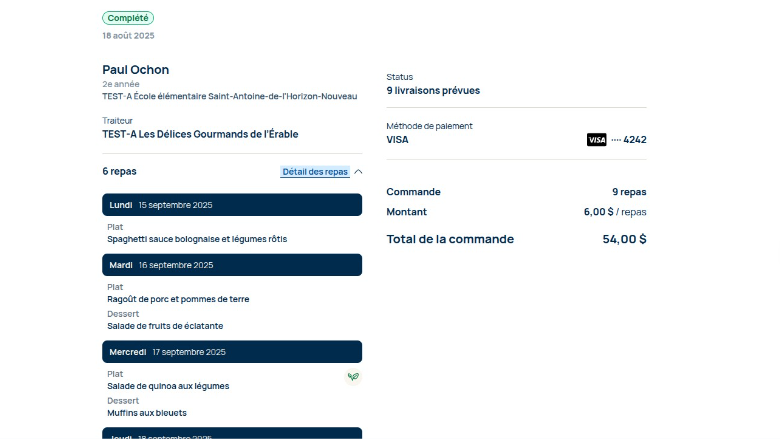The width and height of the screenshot is (780, 439).
Task: Select the Mercredi 17 septembre 2025 header
Action: [x=232, y=352]
